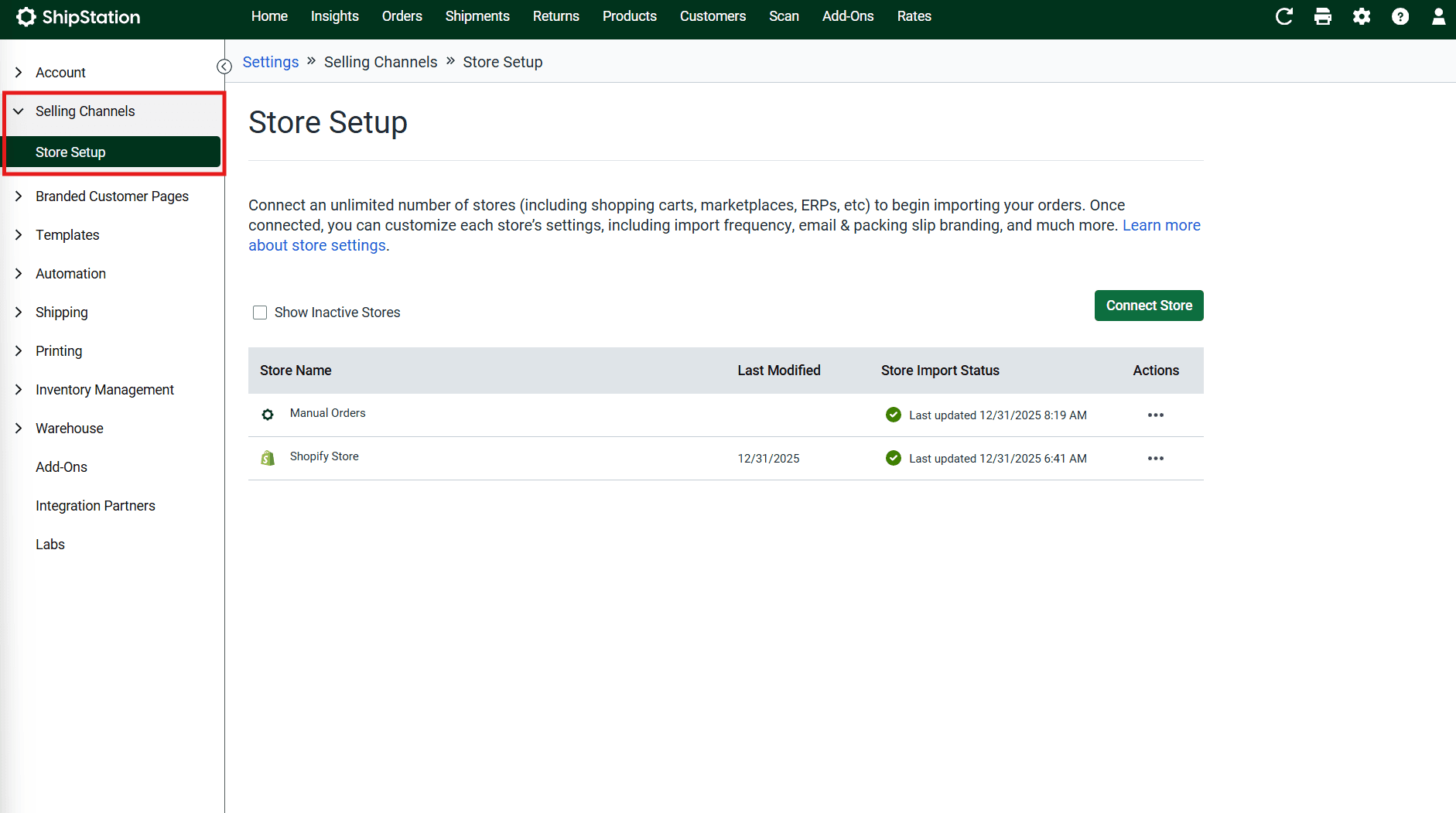The width and height of the screenshot is (1456, 813).
Task: Open the Orders menu
Action: click(402, 16)
